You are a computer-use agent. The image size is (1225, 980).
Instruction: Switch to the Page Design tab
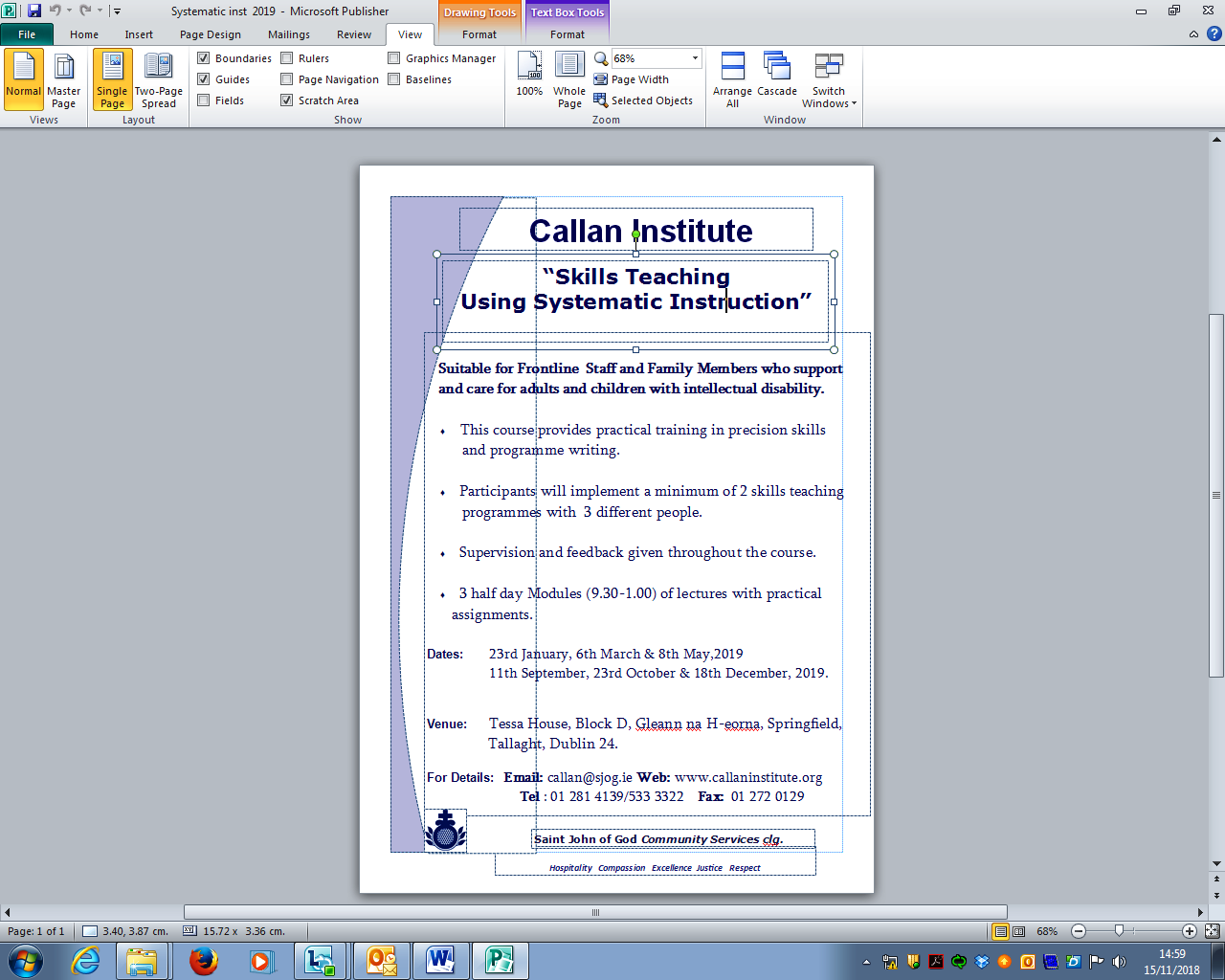(x=211, y=34)
